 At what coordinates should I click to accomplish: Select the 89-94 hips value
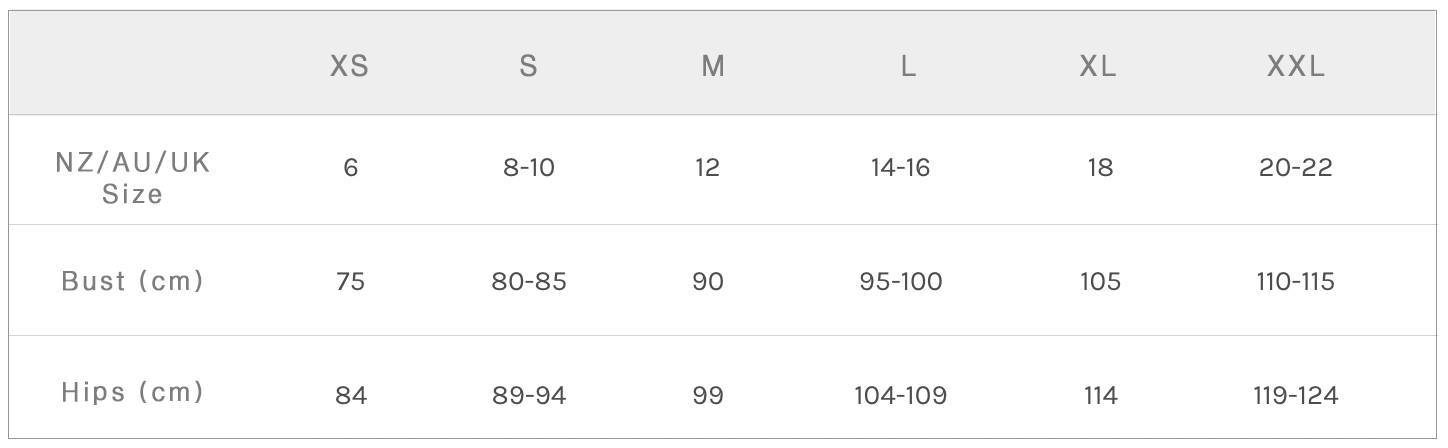pyautogui.click(x=529, y=396)
